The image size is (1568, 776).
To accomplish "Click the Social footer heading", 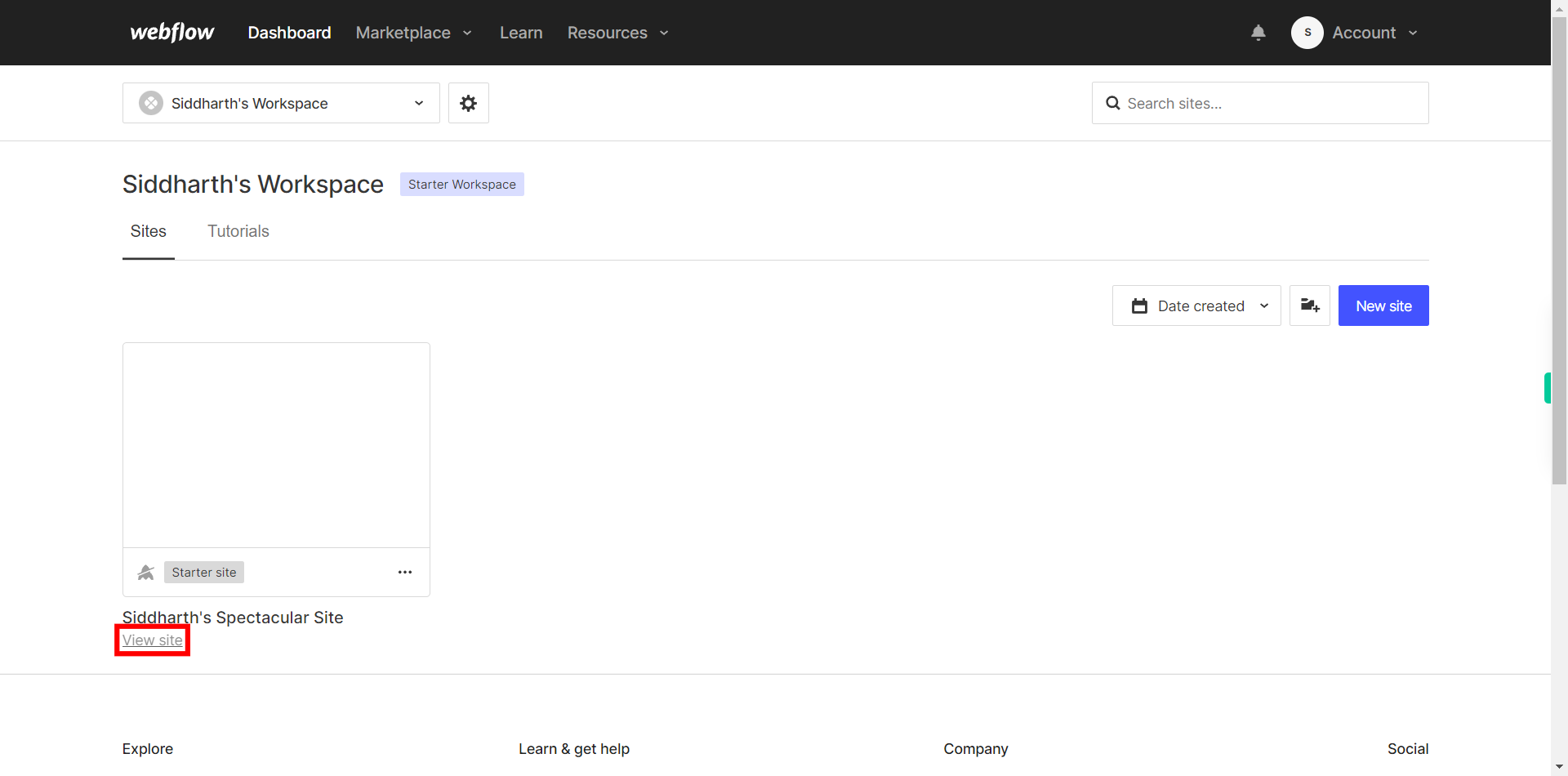I will tap(1408, 749).
